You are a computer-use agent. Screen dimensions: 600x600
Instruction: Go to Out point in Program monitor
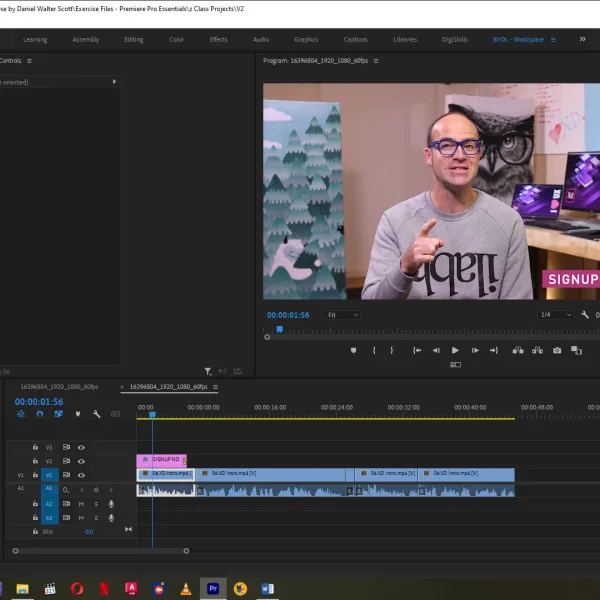494,350
